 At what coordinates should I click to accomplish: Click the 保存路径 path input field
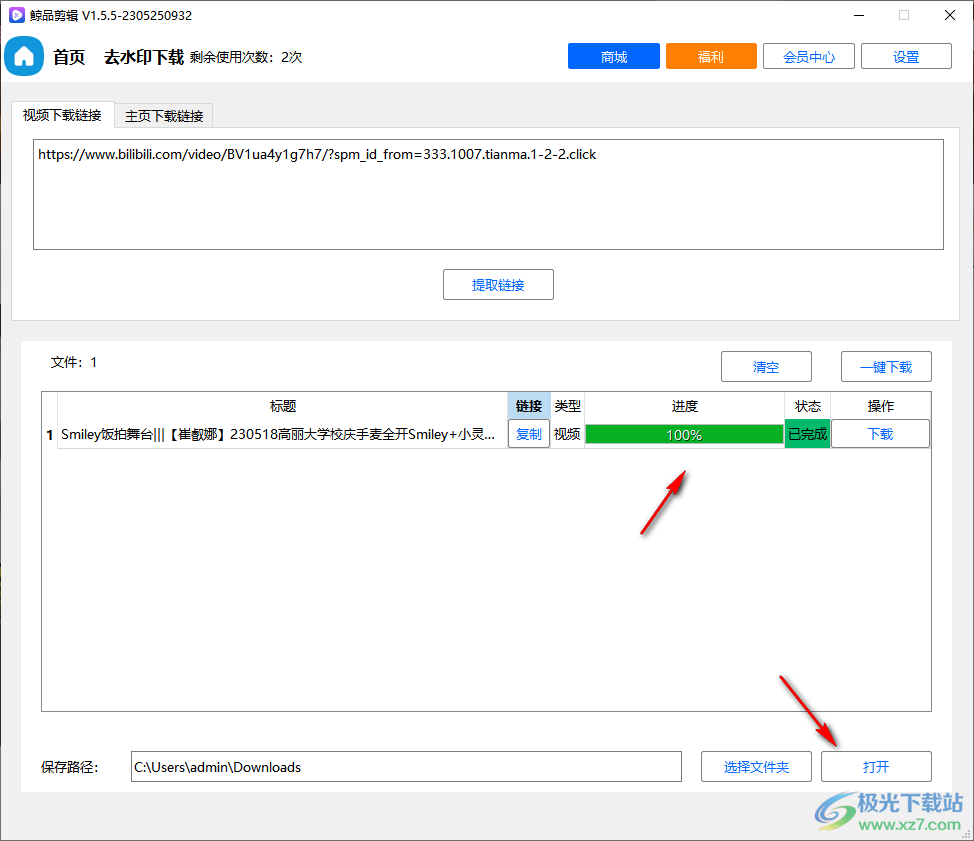(406, 767)
